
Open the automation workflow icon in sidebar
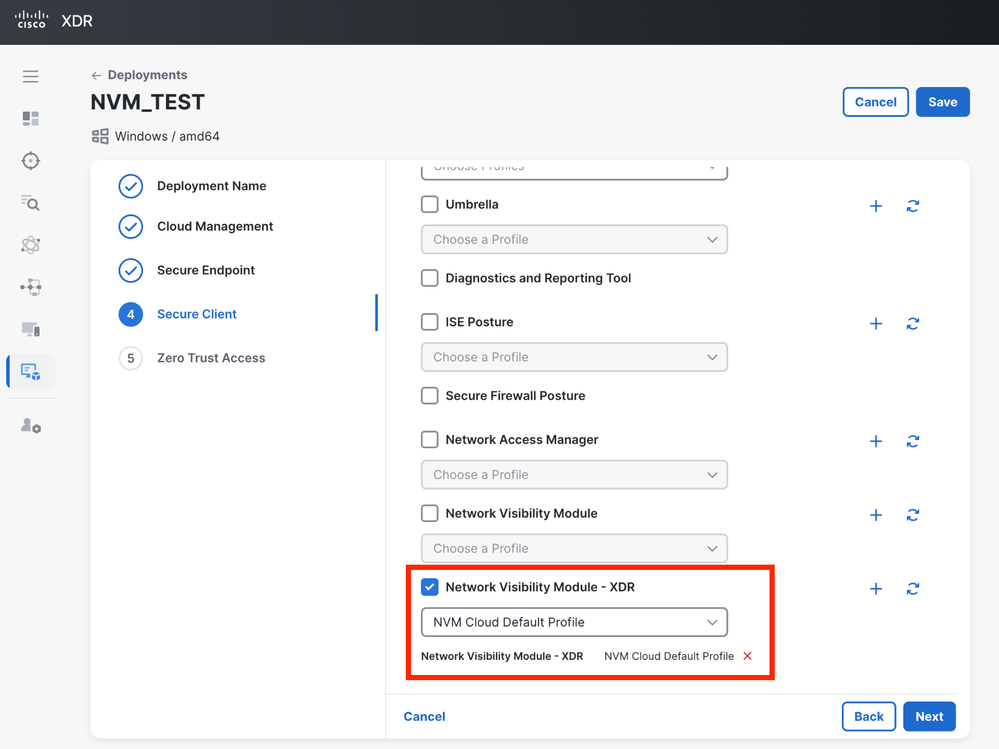(x=31, y=287)
